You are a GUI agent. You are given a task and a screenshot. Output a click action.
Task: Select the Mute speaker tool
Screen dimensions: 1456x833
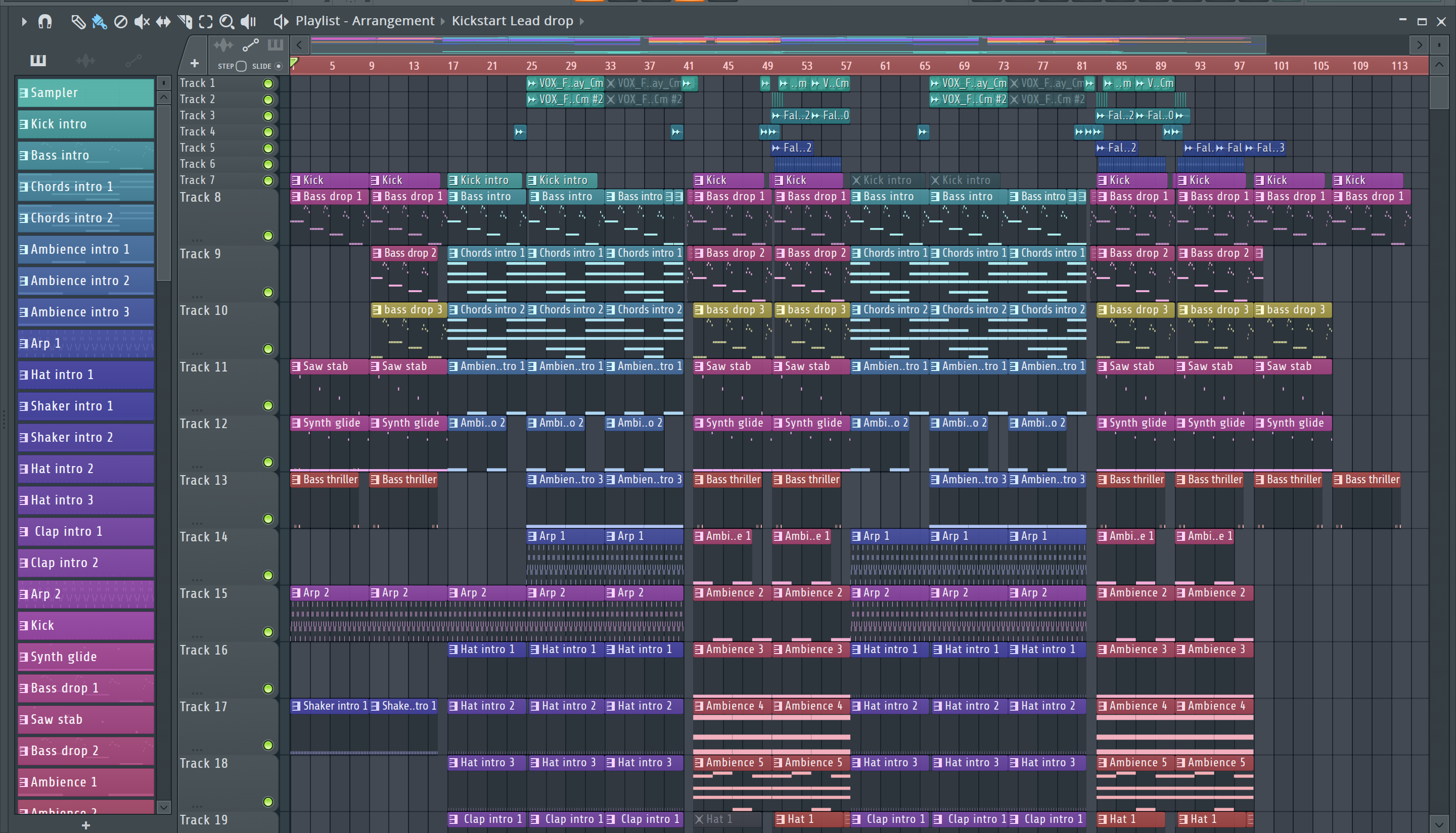pos(142,22)
